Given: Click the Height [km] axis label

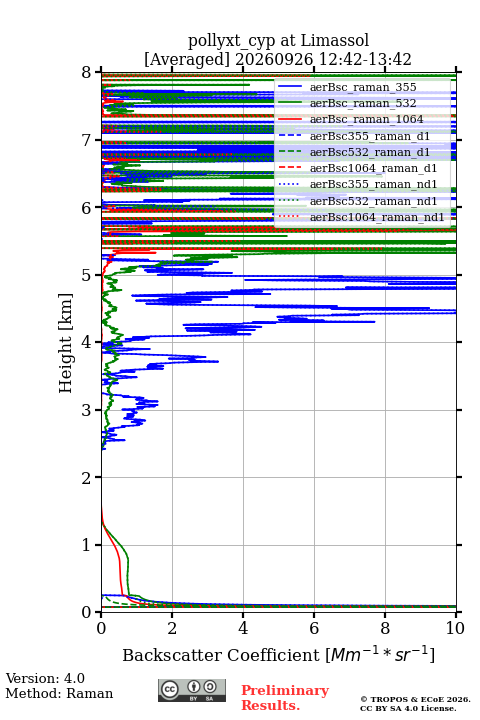Looking at the screenshot, I should (66, 343).
